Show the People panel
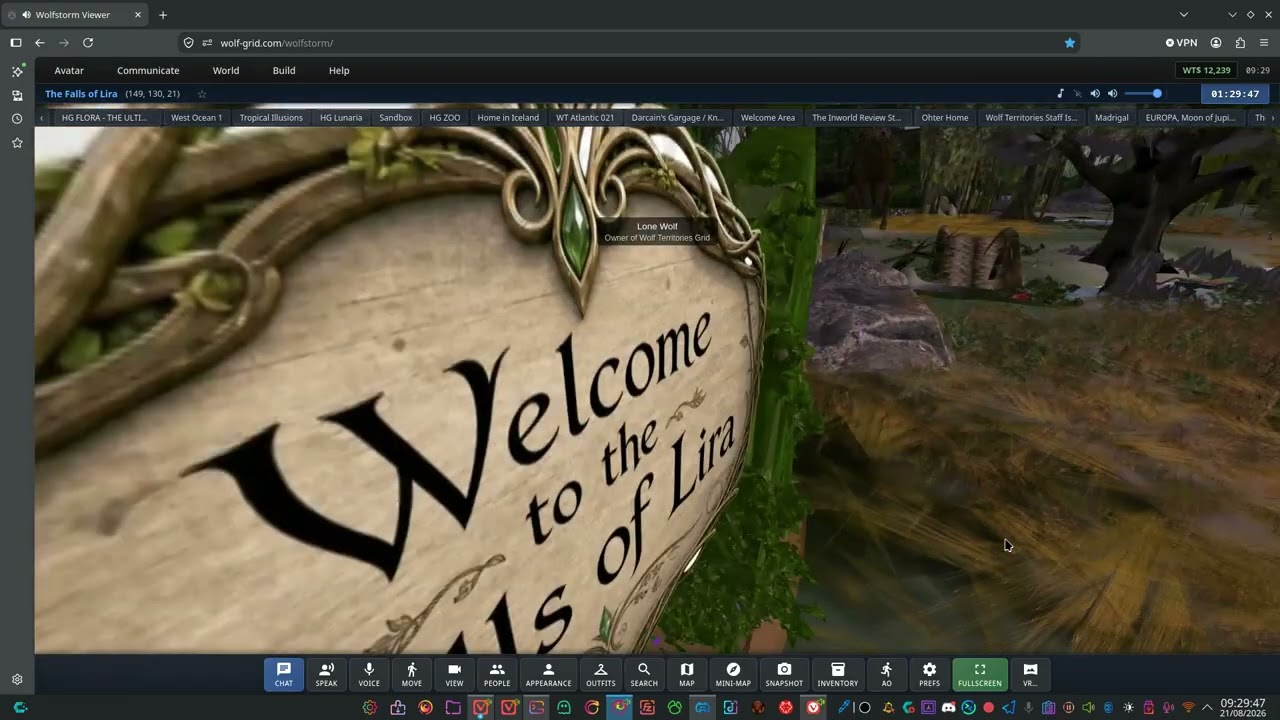This screenshot has height=720, width=1280. [x=497, y=674]
